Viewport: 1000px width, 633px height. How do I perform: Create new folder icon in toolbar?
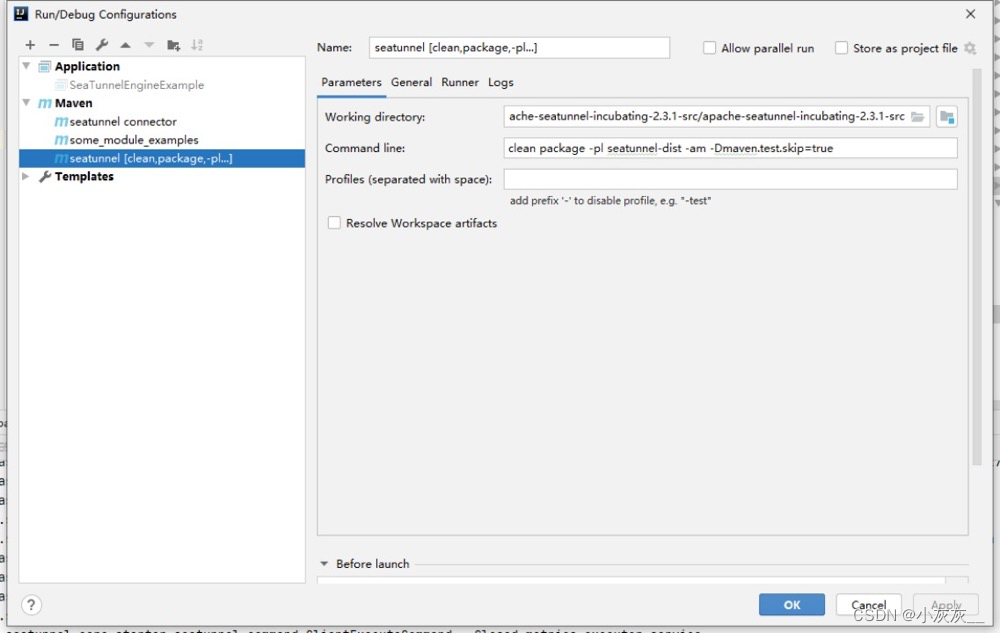pos(173,45)
